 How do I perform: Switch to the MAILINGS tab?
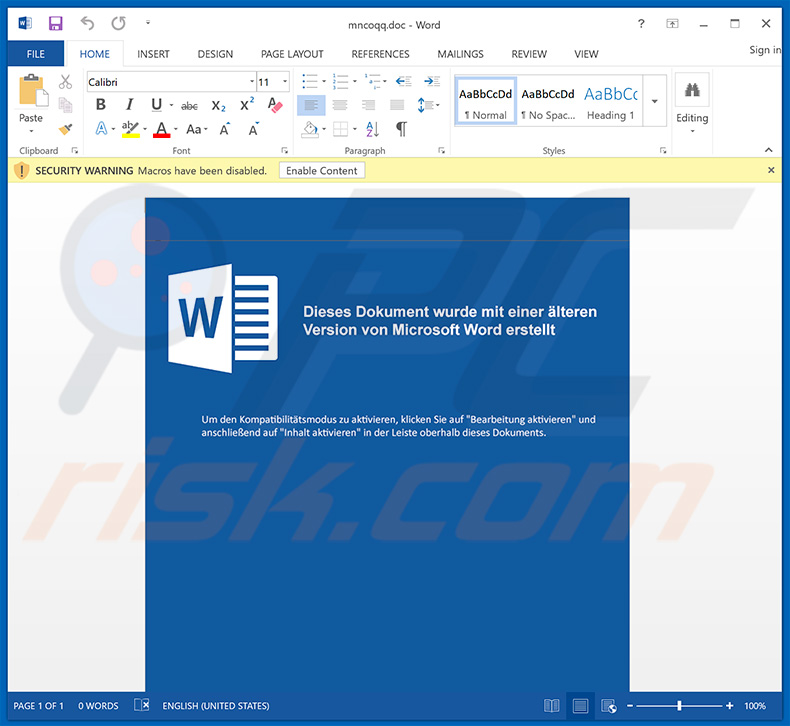[460, 54]
